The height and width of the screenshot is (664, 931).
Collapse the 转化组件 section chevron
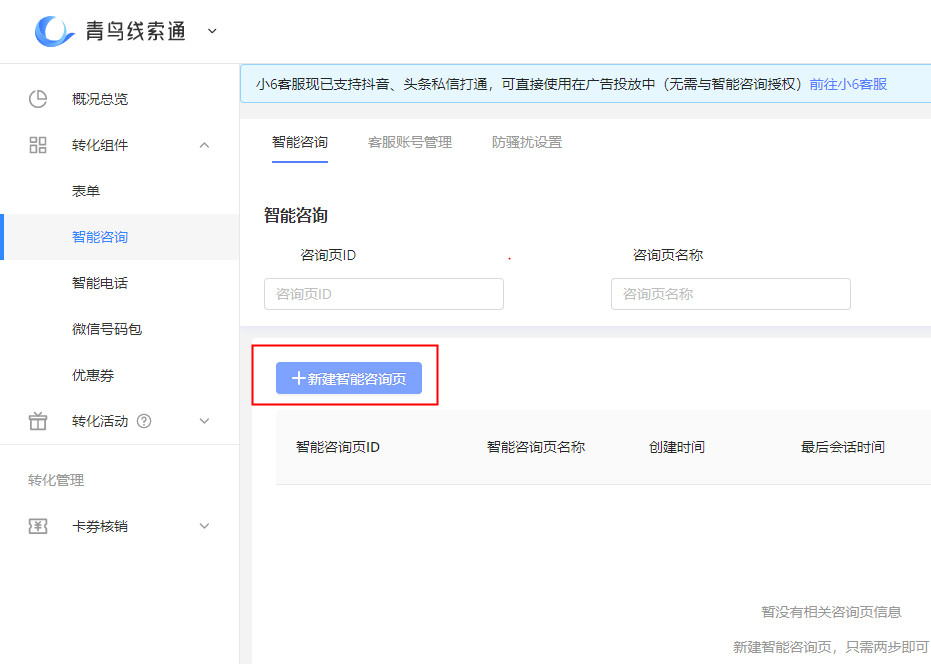(x=204, y=145)
